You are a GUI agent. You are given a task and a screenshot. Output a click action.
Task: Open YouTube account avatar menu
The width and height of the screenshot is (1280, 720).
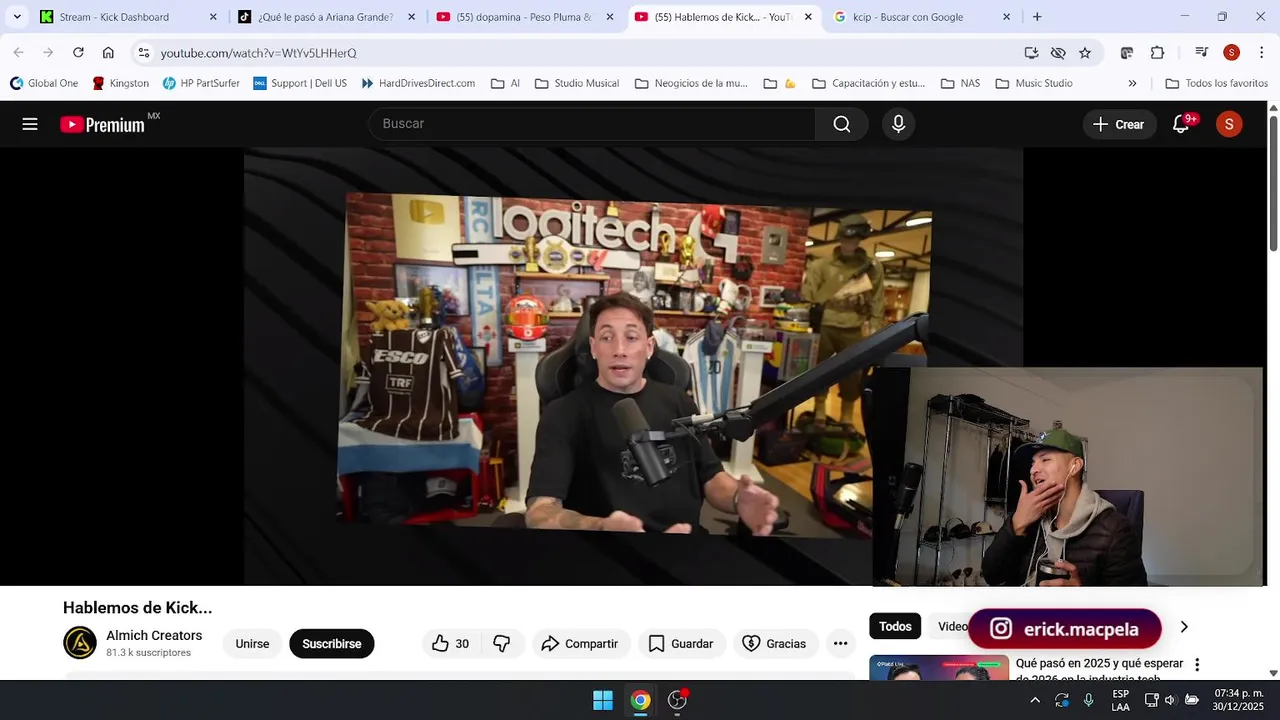click(x=1229, y=124)
